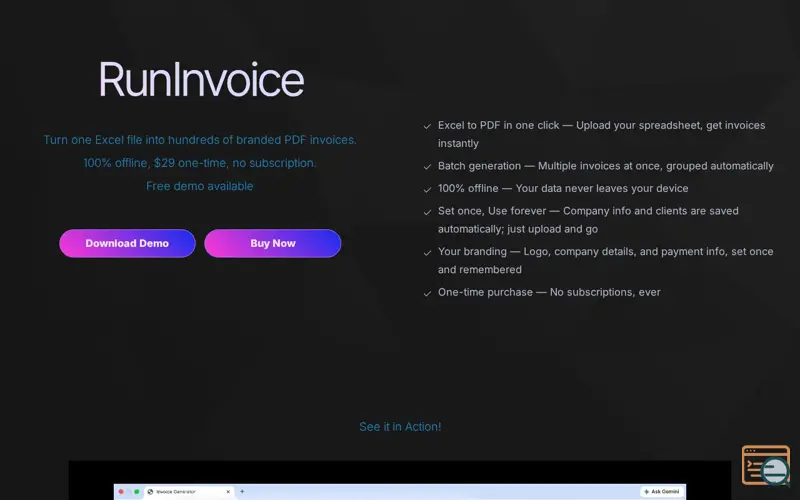This screenshot has height=500, width=800.
Task: Click 'See it in Action!' heading
Action: tap(400, 427)
